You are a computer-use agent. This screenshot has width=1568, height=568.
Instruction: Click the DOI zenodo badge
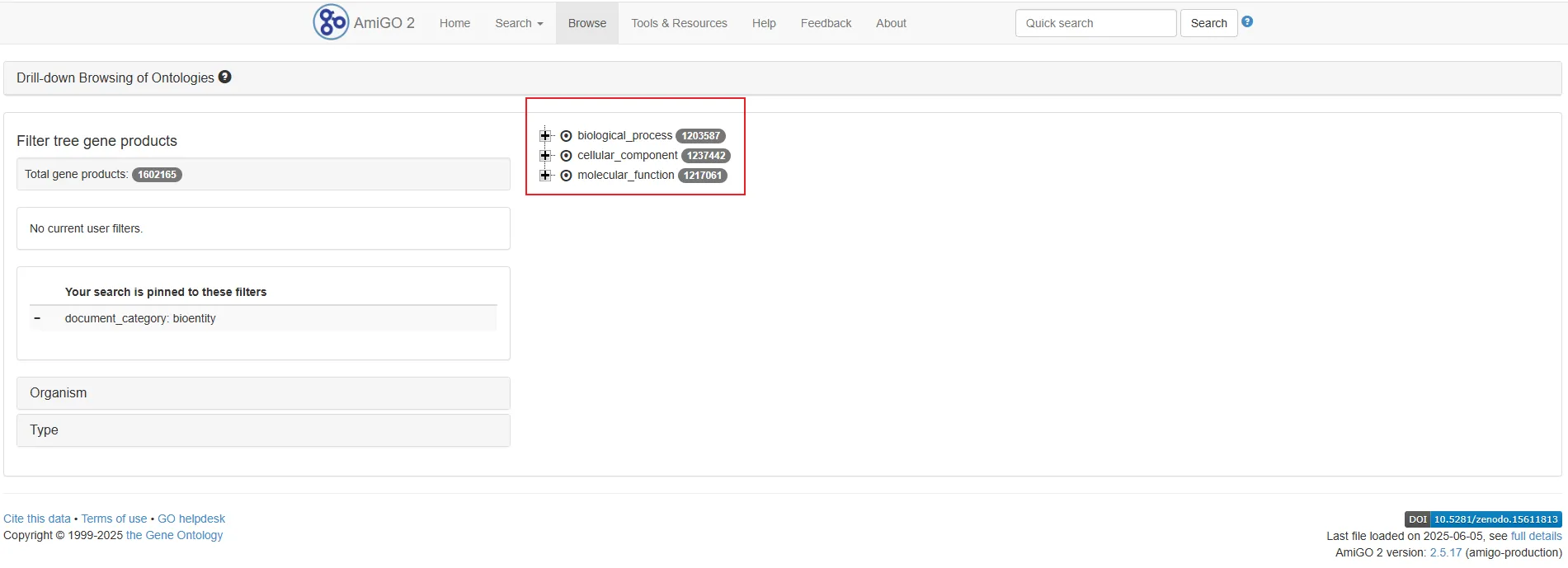coord(1482,519)
